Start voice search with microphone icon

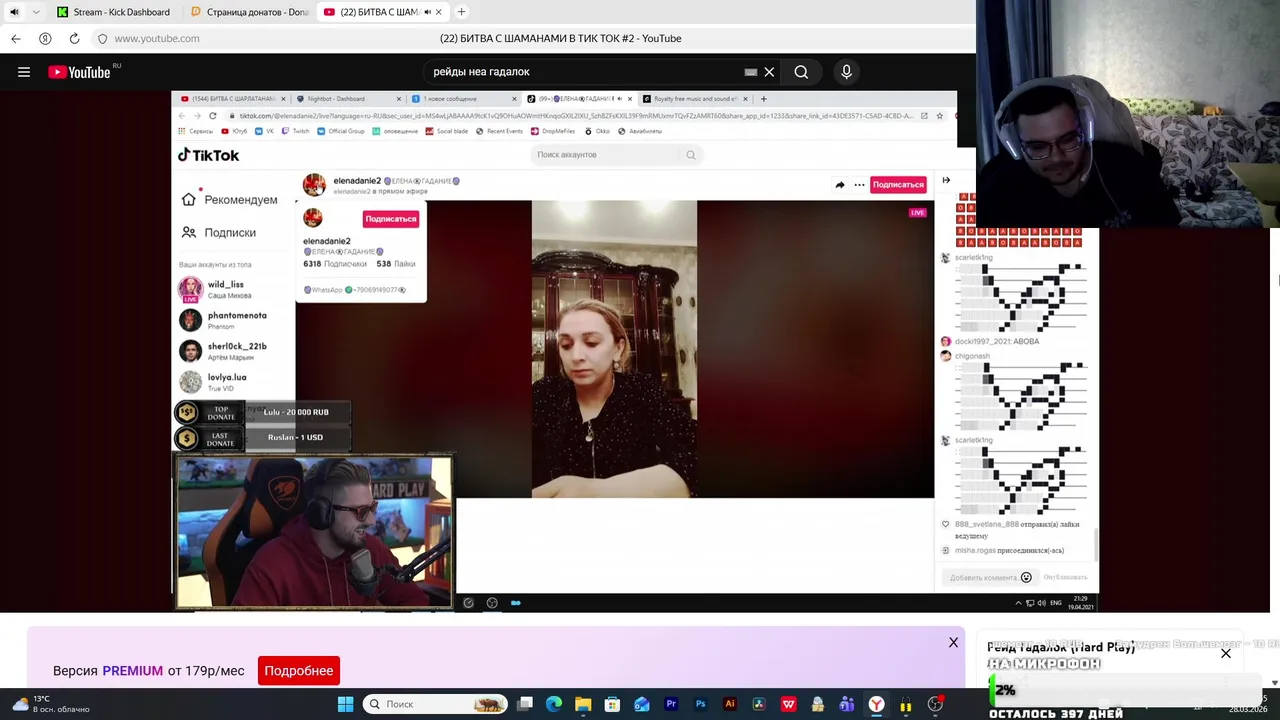pos(846,72)
